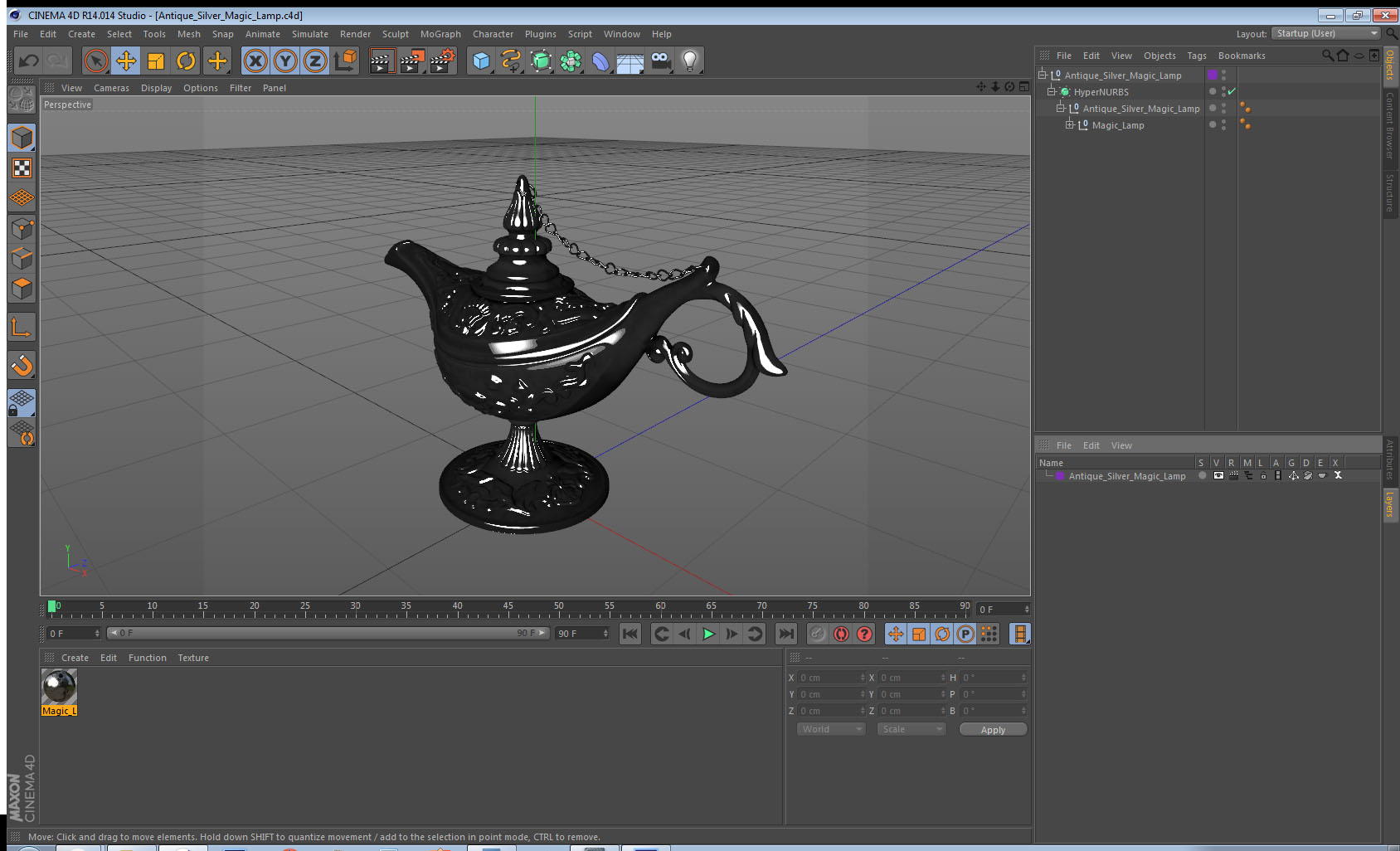The height and width of the screenshot is (851, 1400).
Task: Open the spline pen tool icon
Action: (x=511, y=61)
